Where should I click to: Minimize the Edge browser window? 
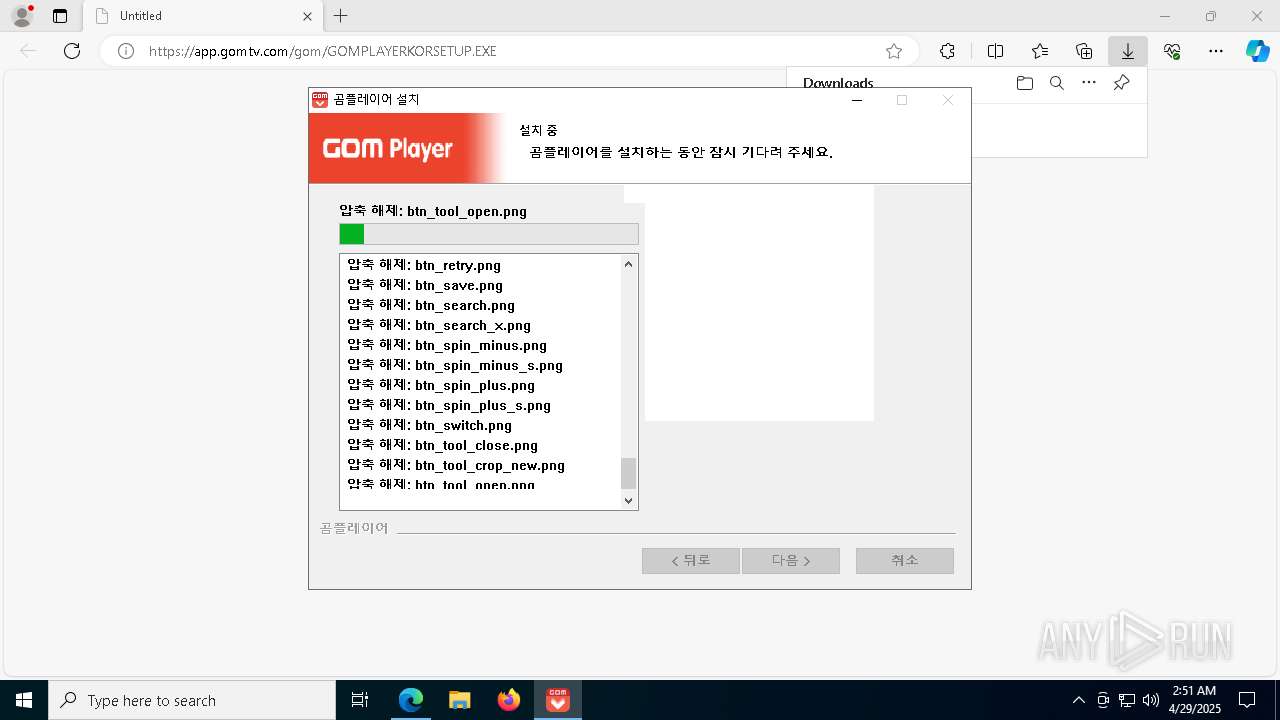click(x=1165, y=16)
